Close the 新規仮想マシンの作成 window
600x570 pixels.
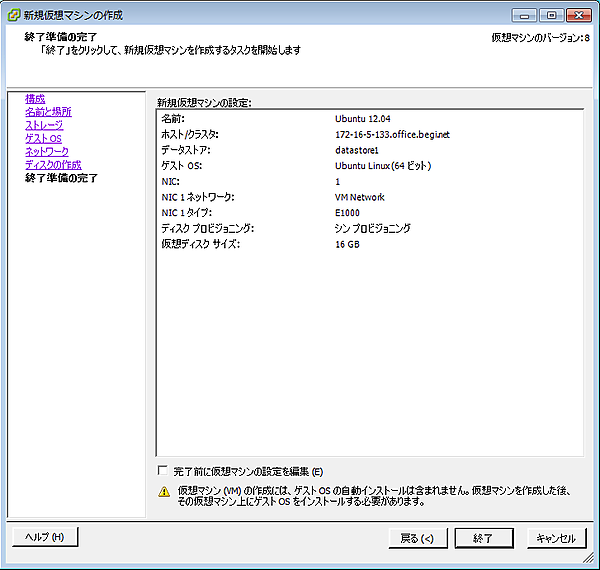pyautogui.click(x=579, y=16)
